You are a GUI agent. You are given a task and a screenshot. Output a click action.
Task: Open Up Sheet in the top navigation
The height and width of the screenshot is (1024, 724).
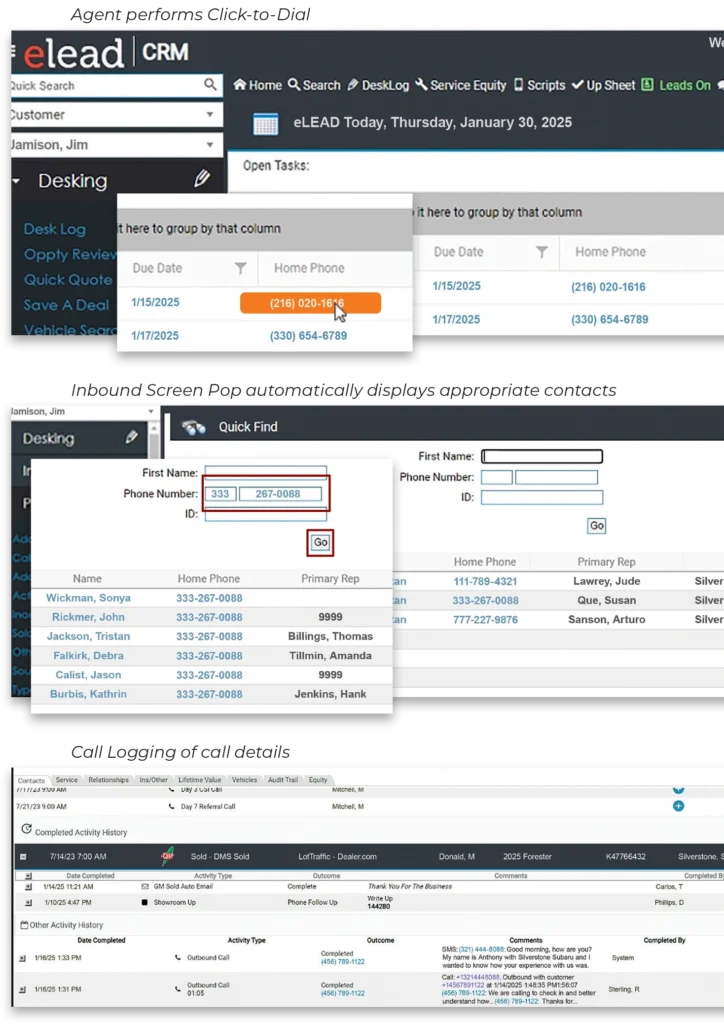tap(604, 86)
